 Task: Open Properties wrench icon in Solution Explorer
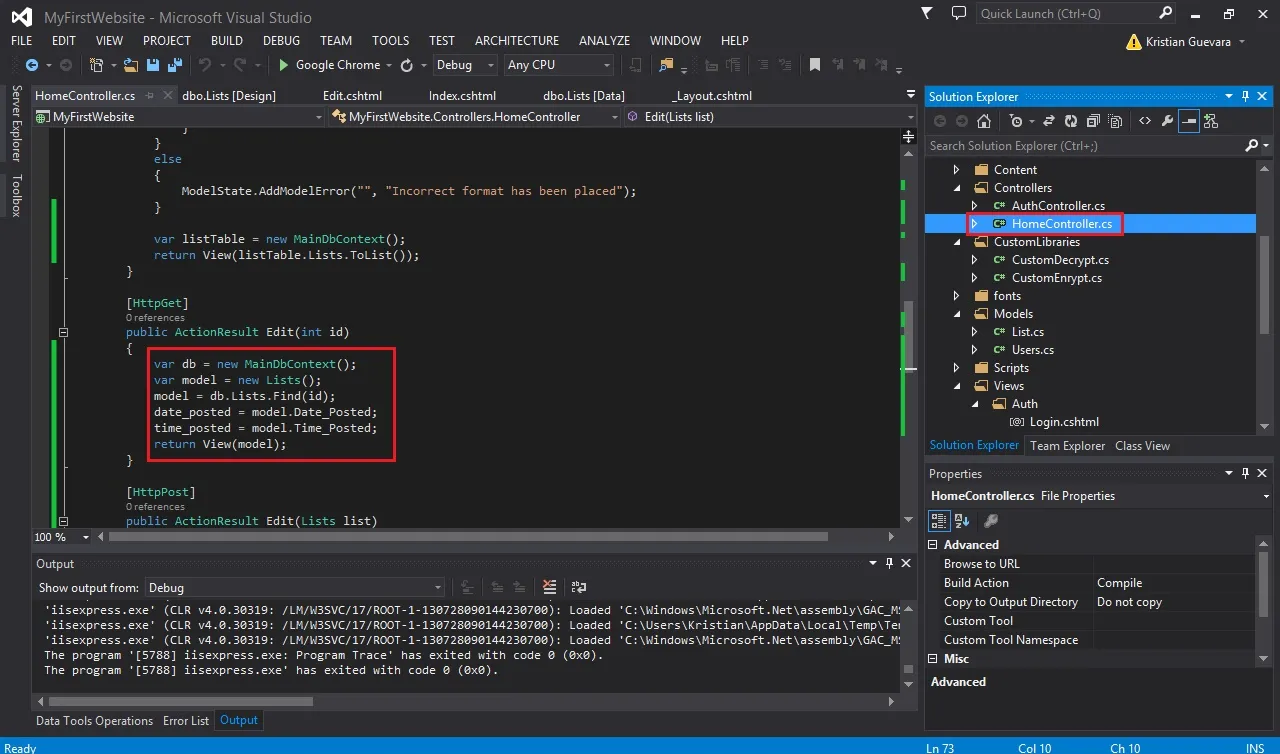click(1167, 121)
